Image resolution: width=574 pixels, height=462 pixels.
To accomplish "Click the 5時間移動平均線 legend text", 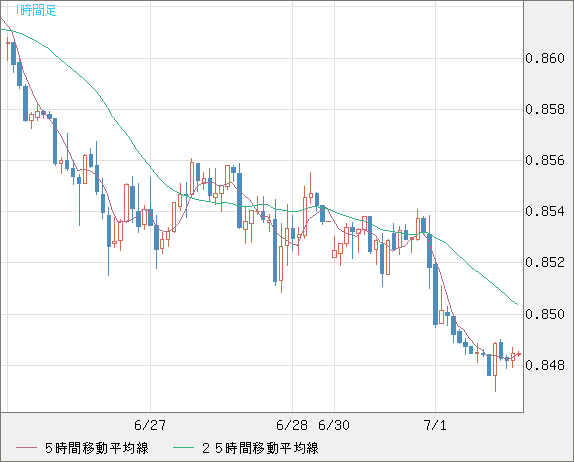I will tap(97, 448).
